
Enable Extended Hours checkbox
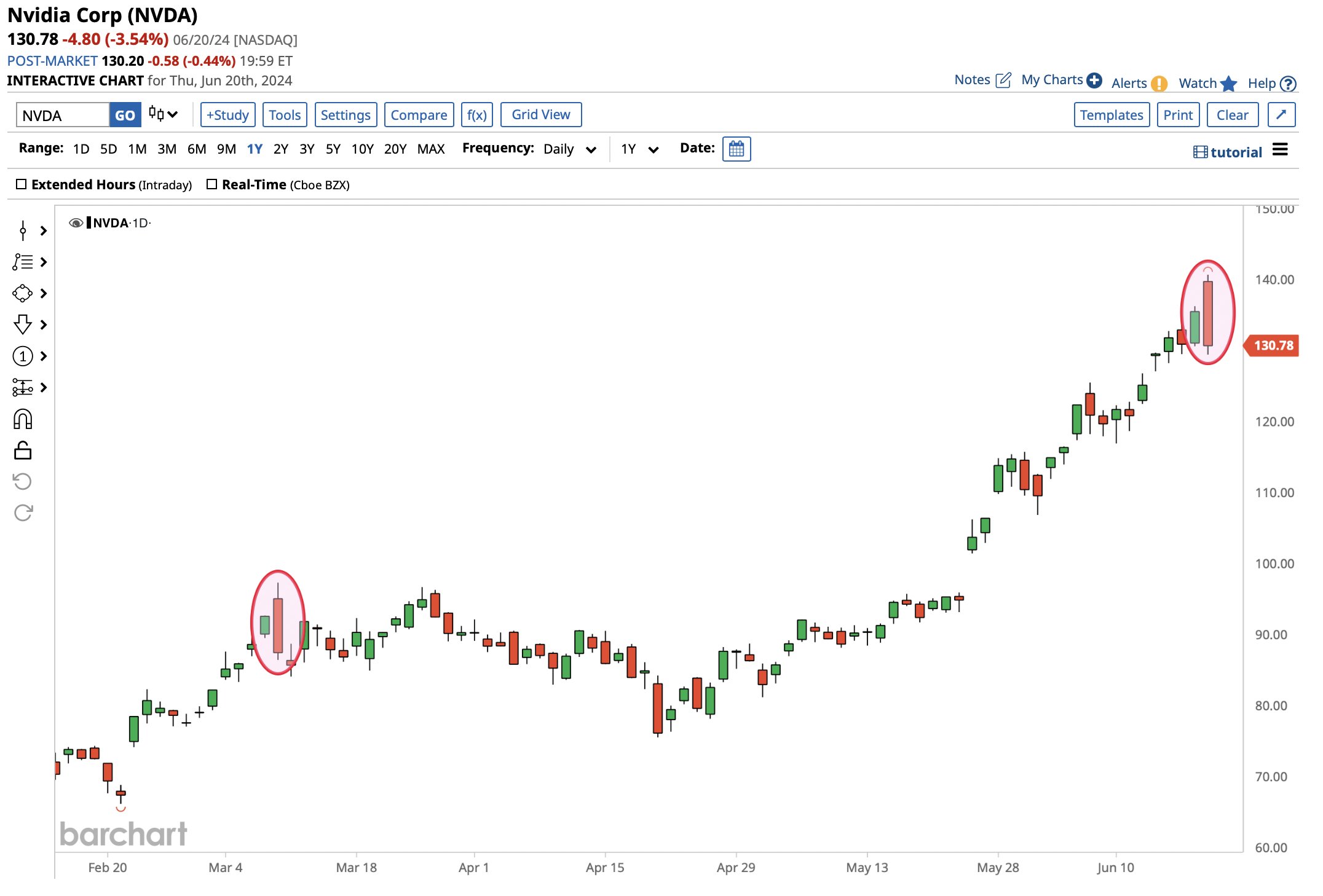coord(22,184)
